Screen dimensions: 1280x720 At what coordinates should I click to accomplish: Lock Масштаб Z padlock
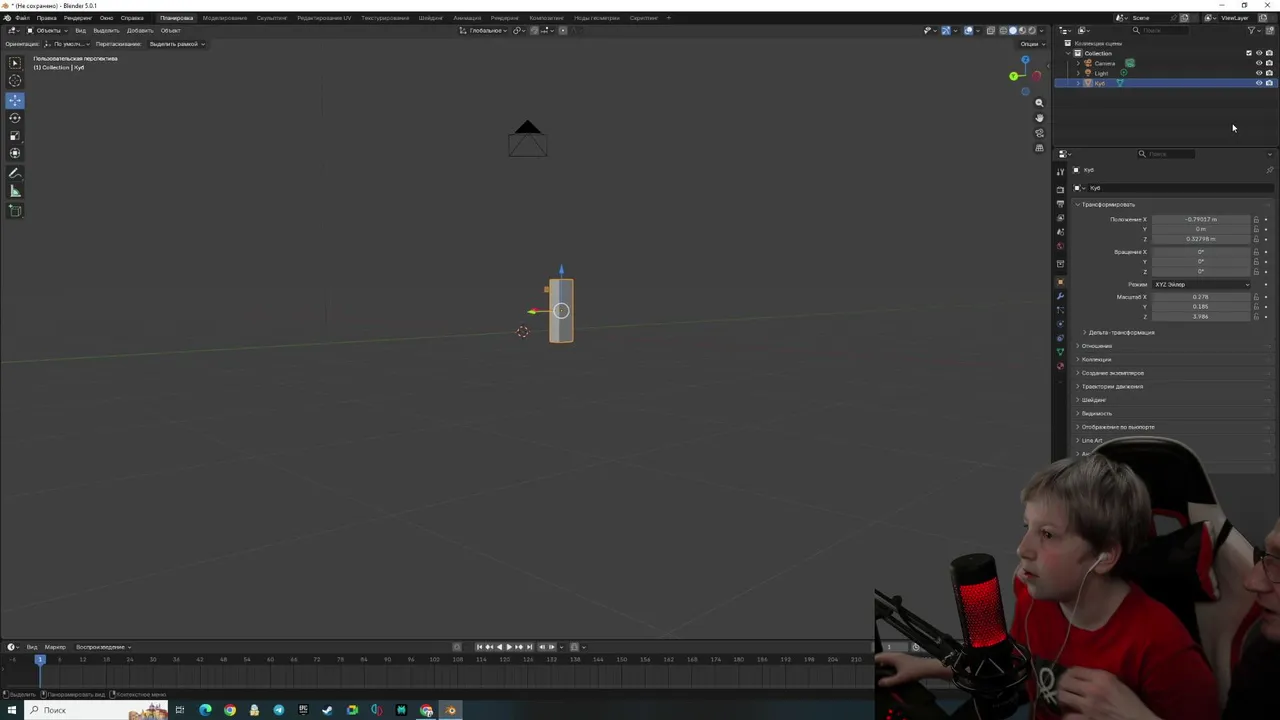coord(1256,316)
